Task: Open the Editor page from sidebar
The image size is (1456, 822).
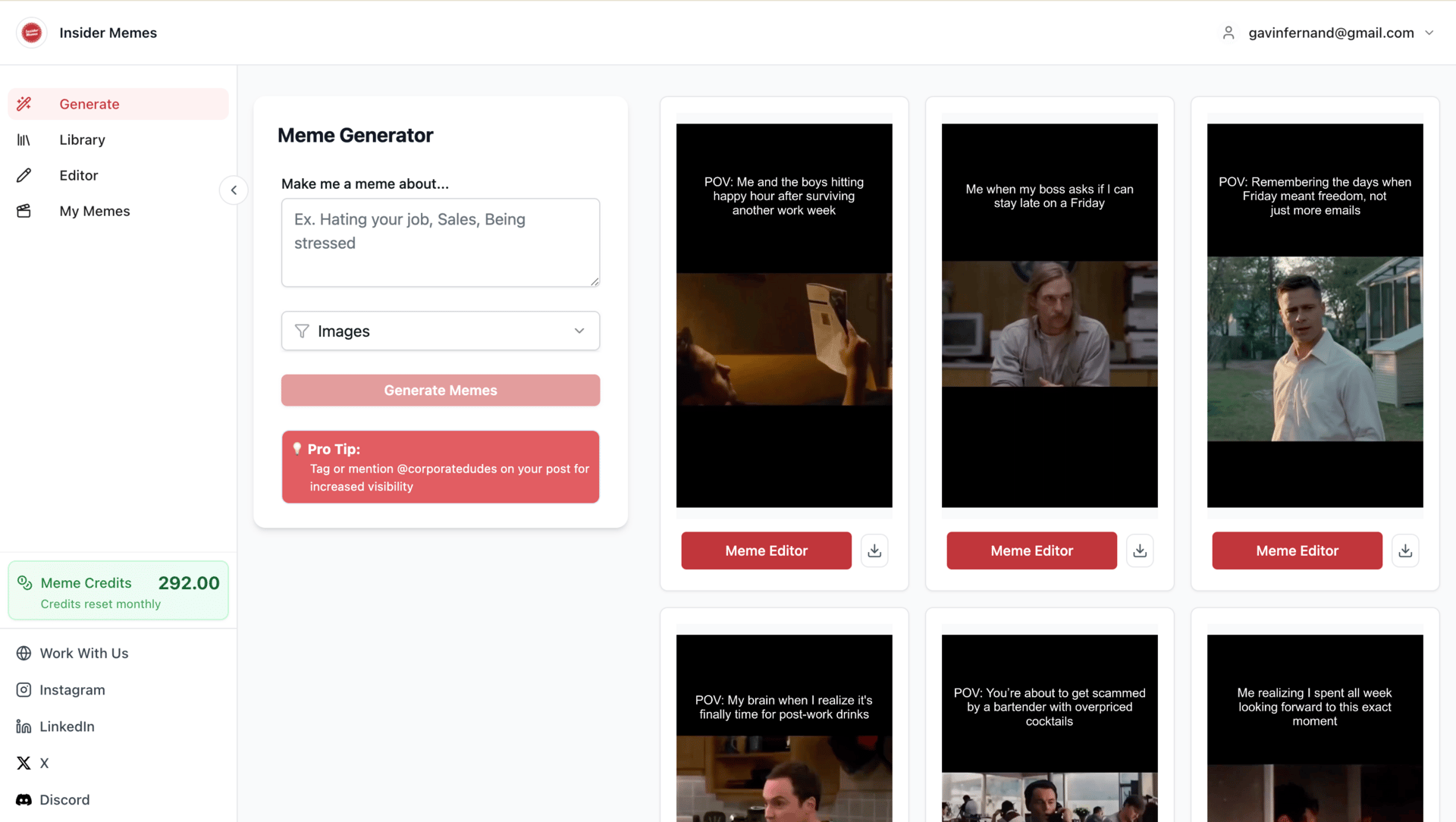Action: click(x=79, y=175)
